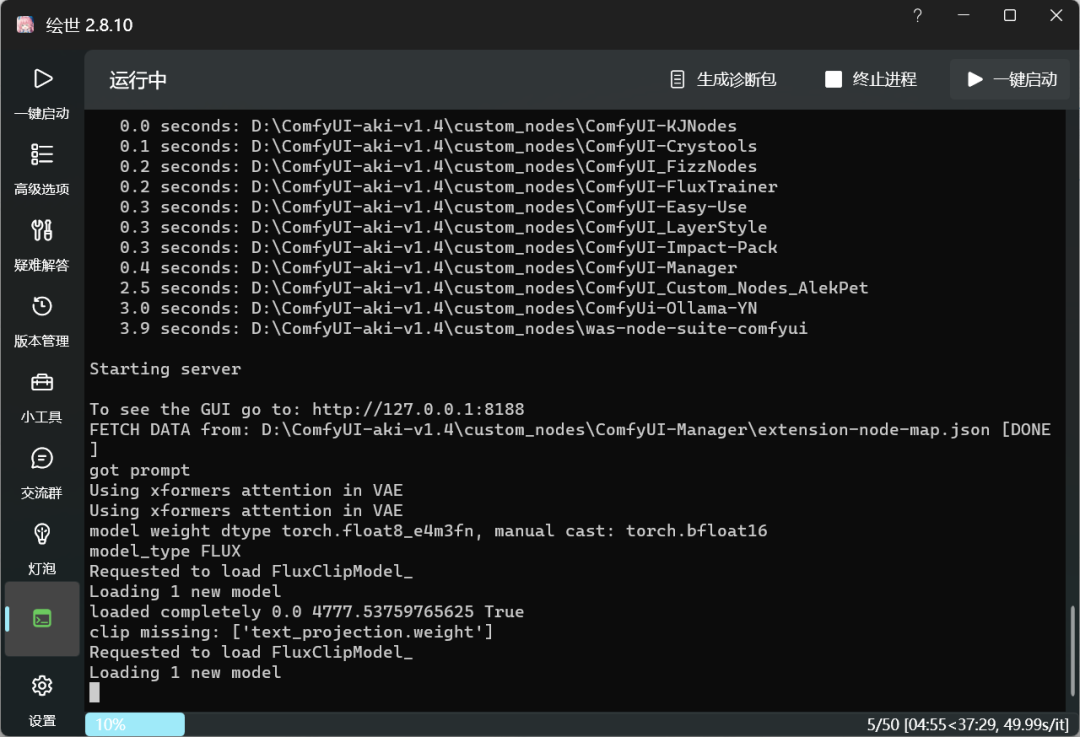Select the green console terminal icon

point(42,619)
